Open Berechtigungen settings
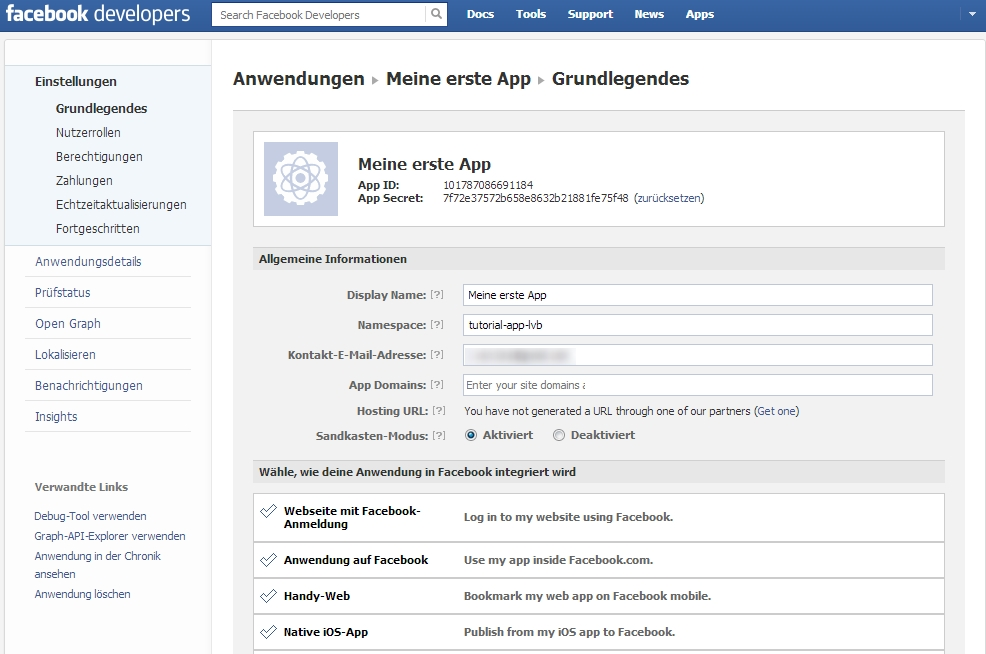986x654 pixels. click(x=99, y=157)
